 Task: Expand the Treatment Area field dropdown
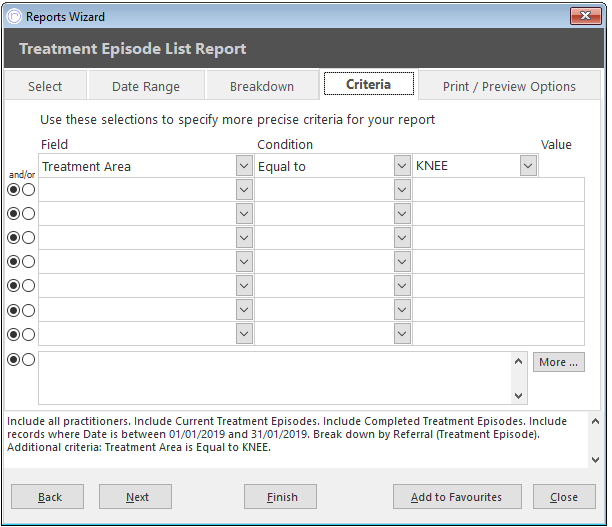click(244, 166)
